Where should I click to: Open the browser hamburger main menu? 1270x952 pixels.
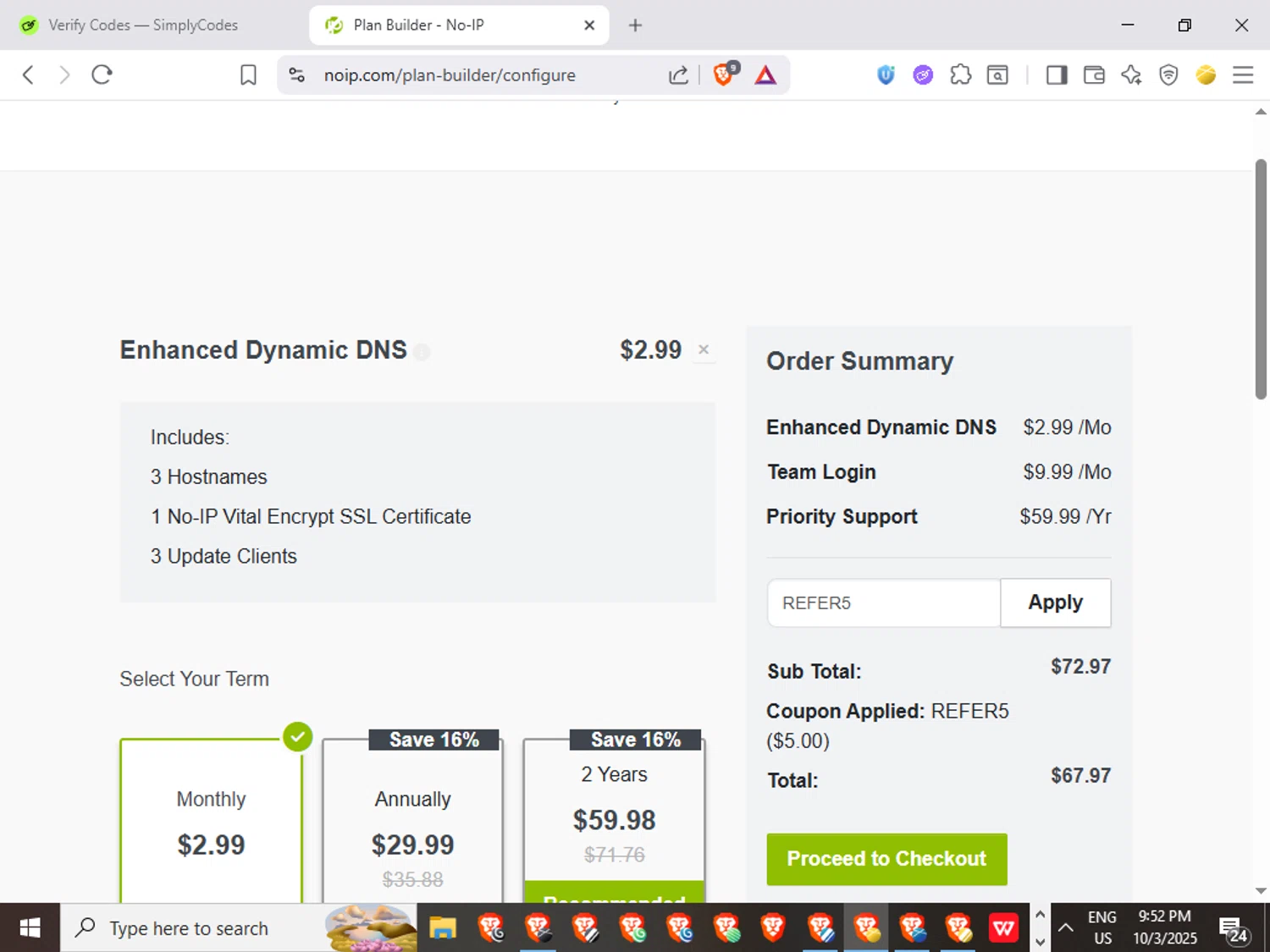click(1243, 75)
